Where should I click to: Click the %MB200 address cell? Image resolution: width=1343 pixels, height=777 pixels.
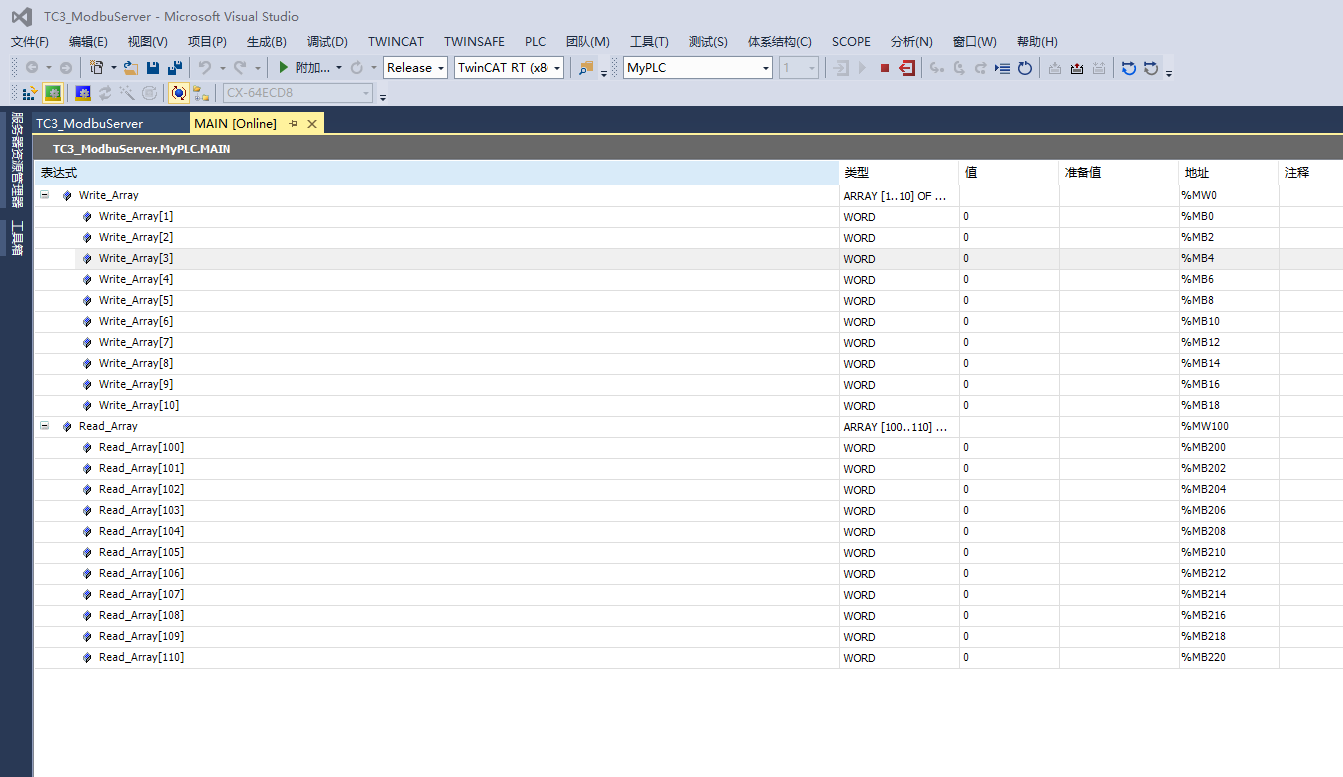[x=1229, y=447]
